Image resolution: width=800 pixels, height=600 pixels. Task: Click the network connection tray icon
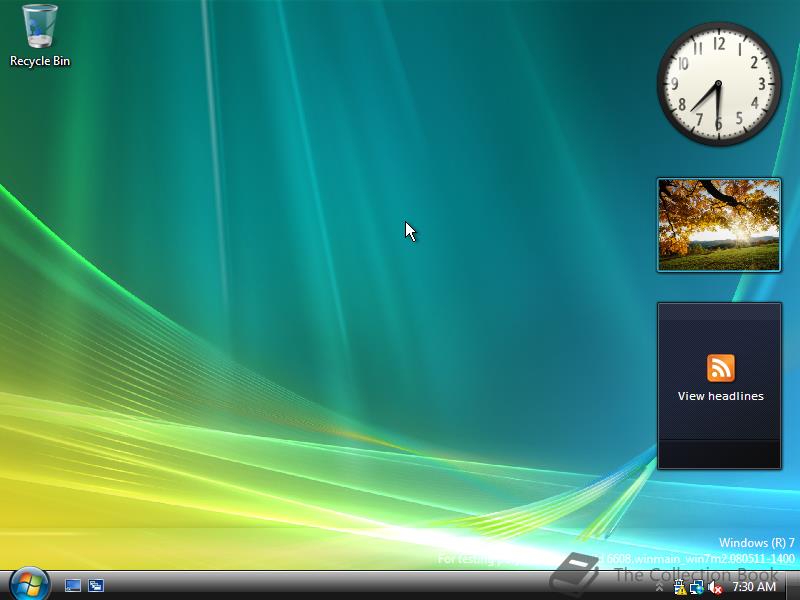tap(696, 588)
